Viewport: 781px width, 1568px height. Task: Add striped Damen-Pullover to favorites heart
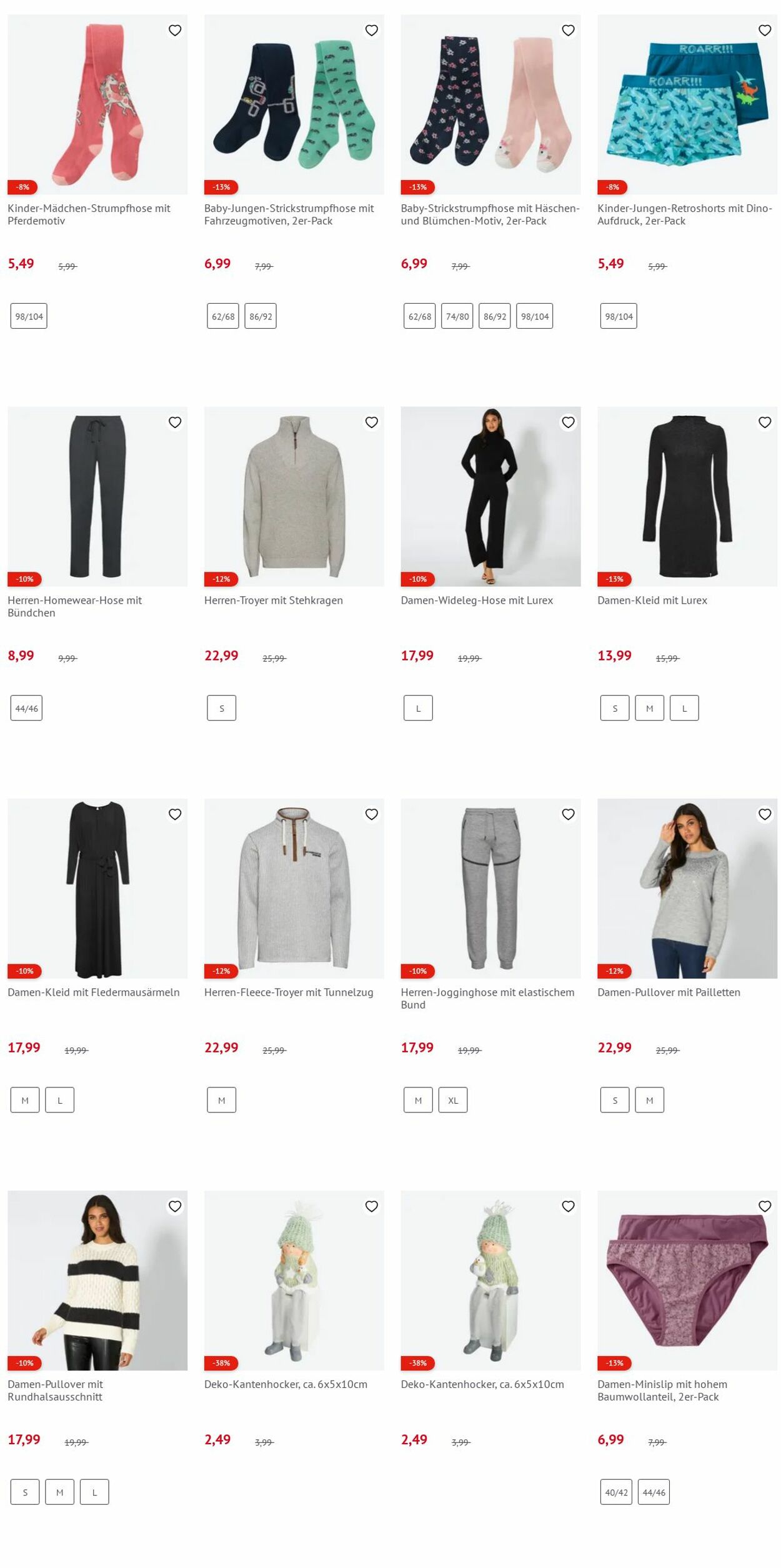pos(175,1206)
